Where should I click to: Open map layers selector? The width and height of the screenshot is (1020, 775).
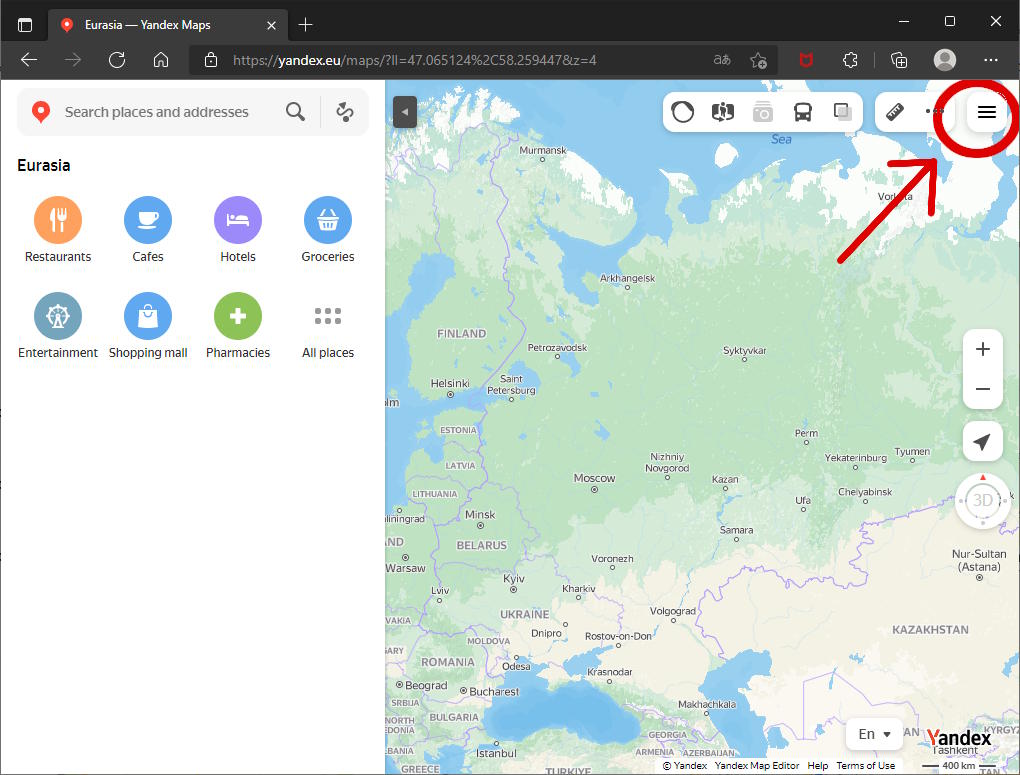pos(842,112)
